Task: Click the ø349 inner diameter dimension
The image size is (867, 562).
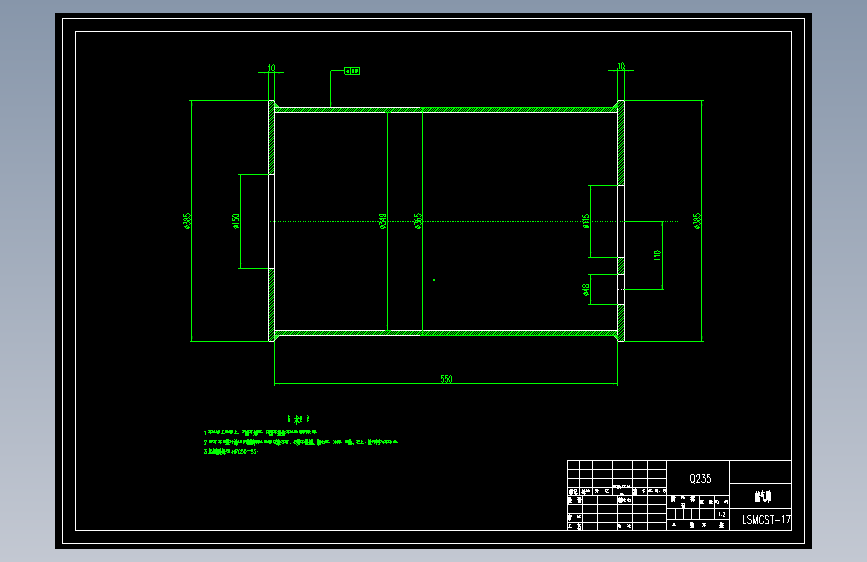Action: (383, 221)
